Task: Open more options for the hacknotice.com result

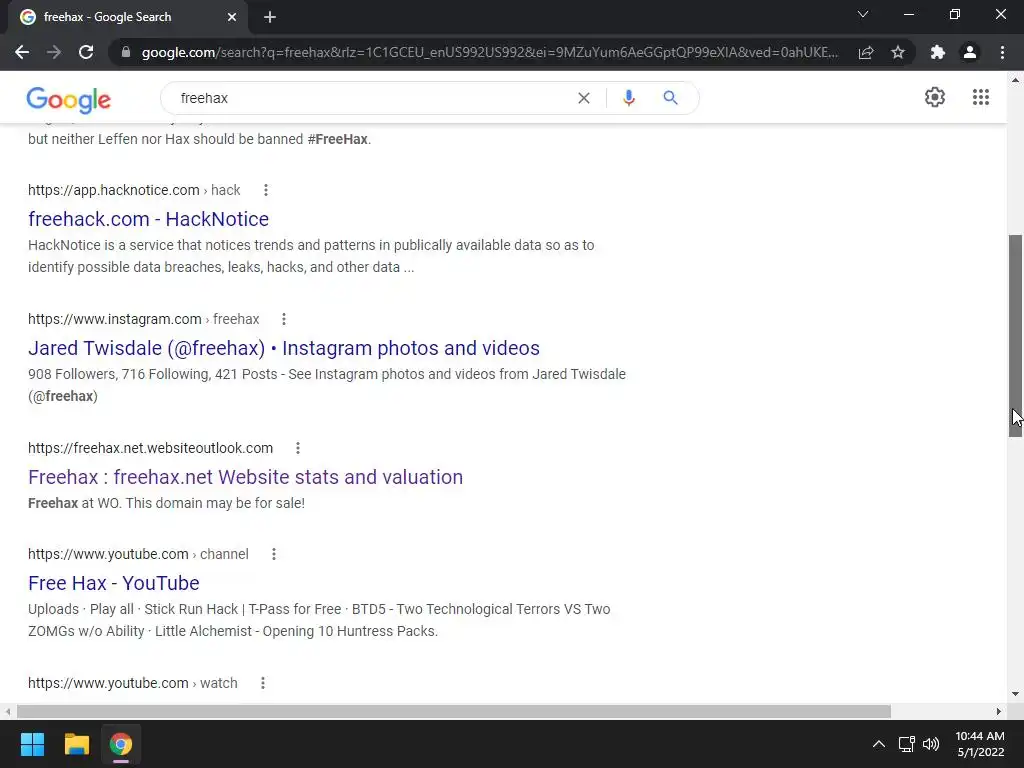Action: [265, 190]
